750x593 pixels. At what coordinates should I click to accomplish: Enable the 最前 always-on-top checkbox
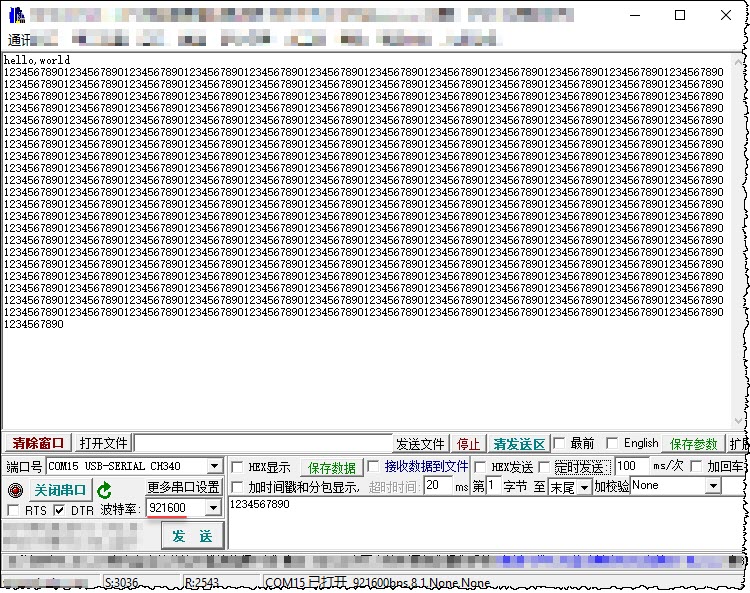coord(559,443)
